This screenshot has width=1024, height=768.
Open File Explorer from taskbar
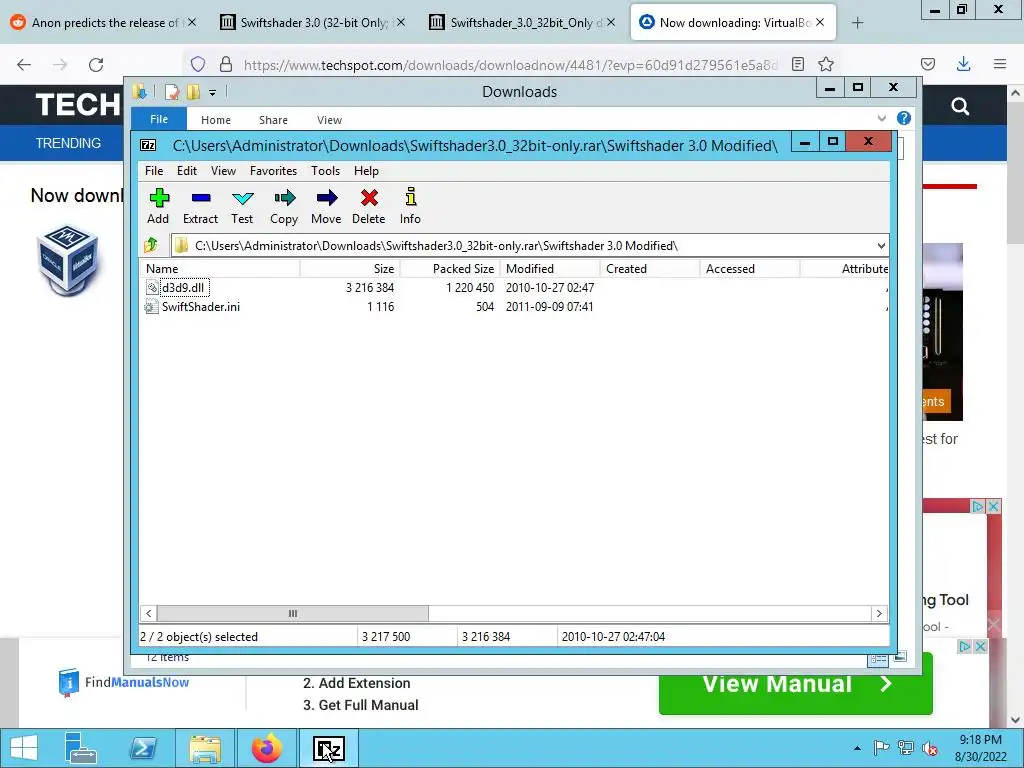(x=205, y=748)
